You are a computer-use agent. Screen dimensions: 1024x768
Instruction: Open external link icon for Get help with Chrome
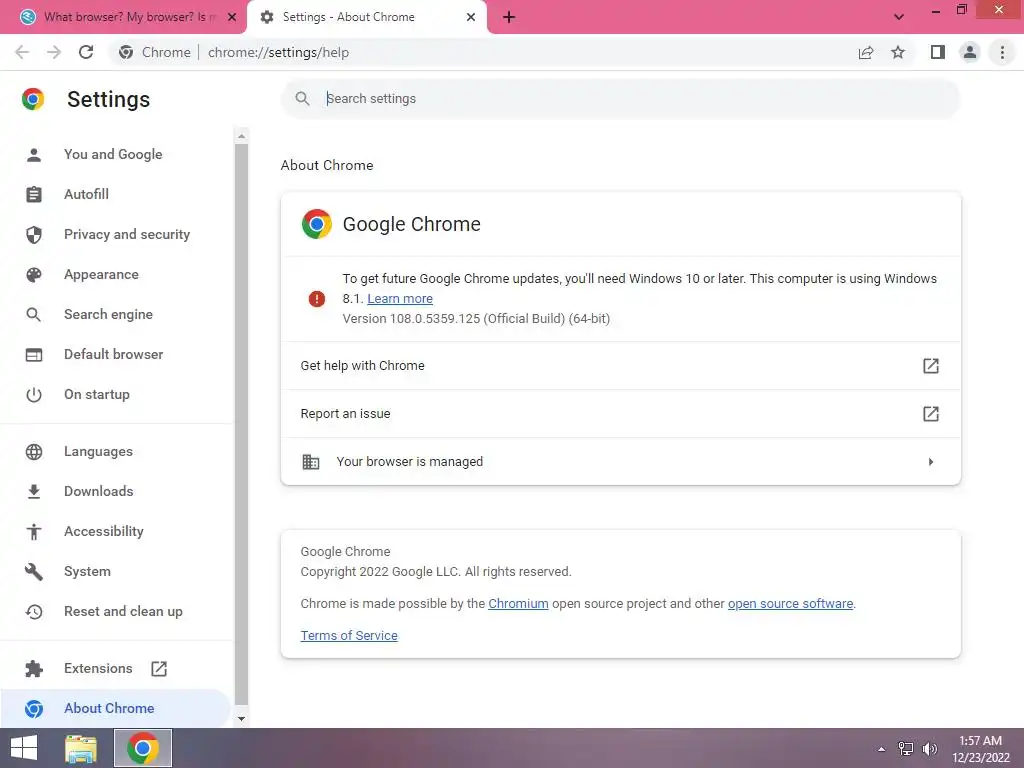point(931,366)
